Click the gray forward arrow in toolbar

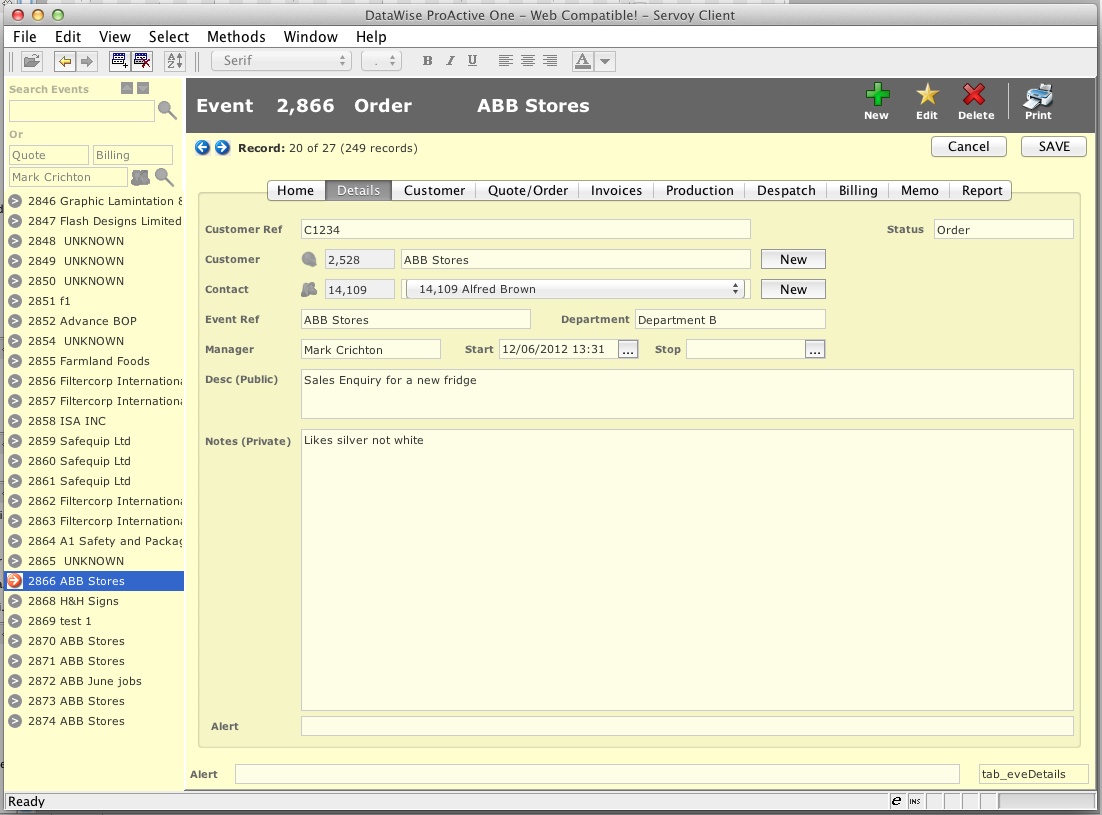pos(86,61)
